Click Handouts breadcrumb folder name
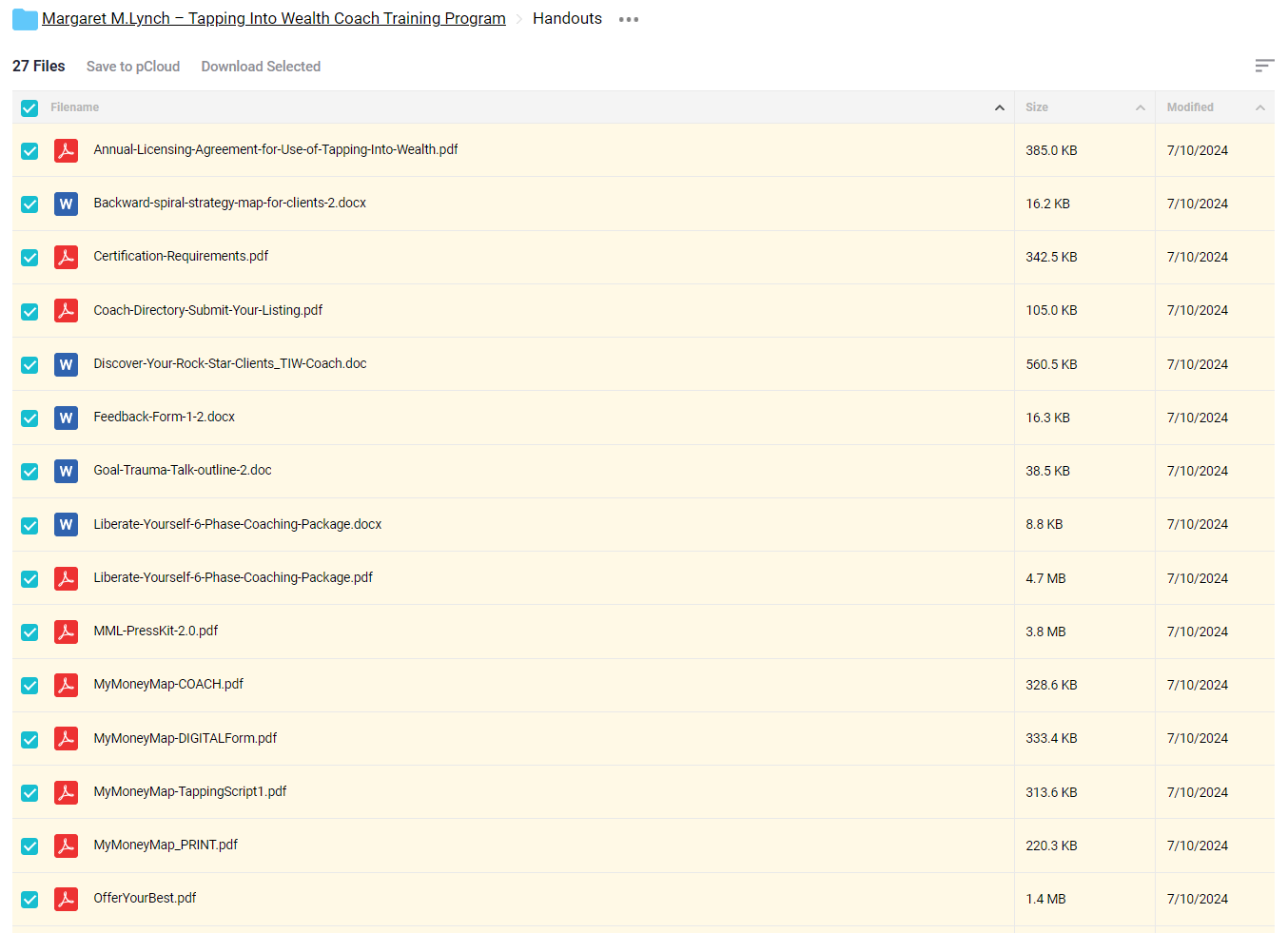 tap(567, 18)
